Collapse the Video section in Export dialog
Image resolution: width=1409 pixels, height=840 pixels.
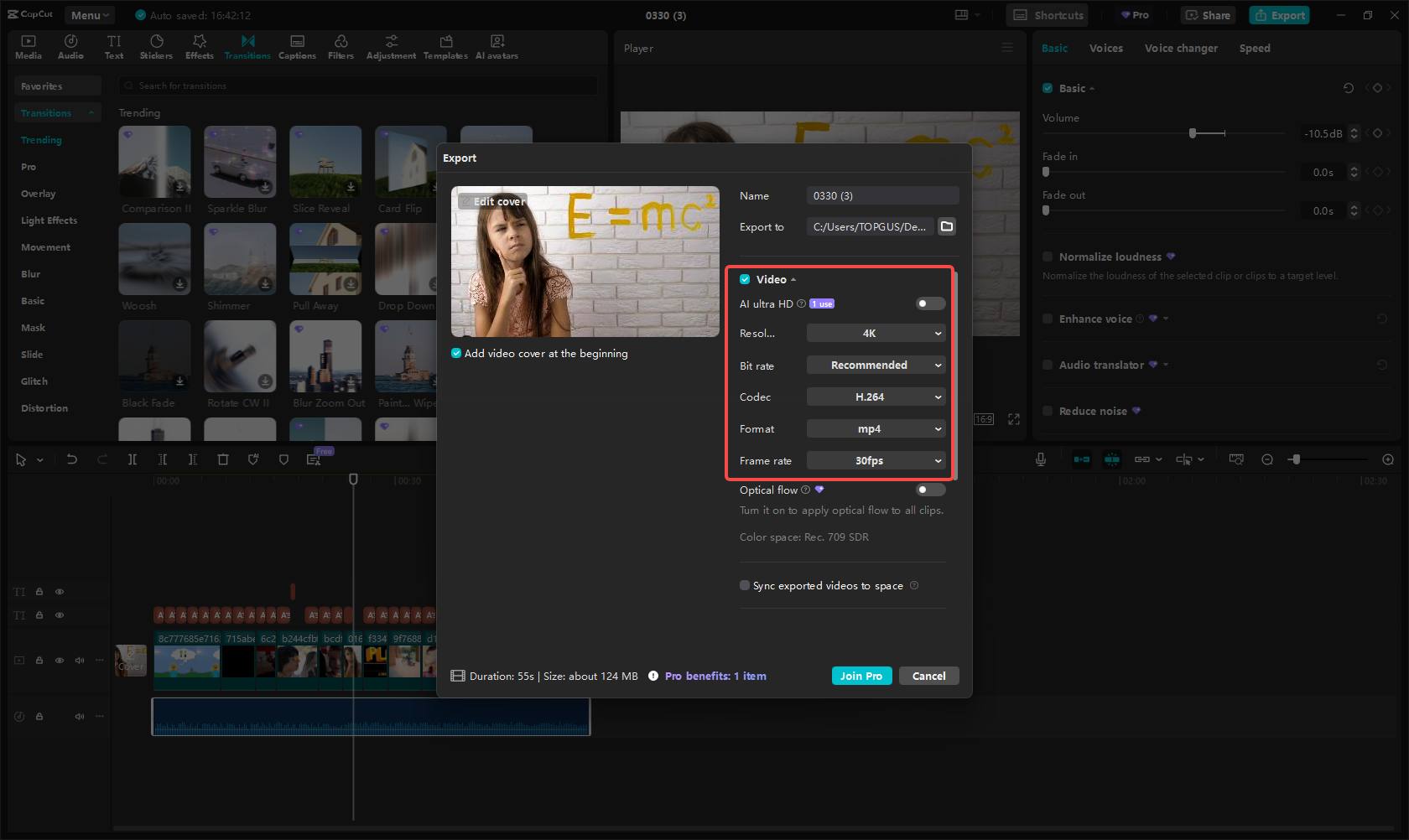click(792, 279)
